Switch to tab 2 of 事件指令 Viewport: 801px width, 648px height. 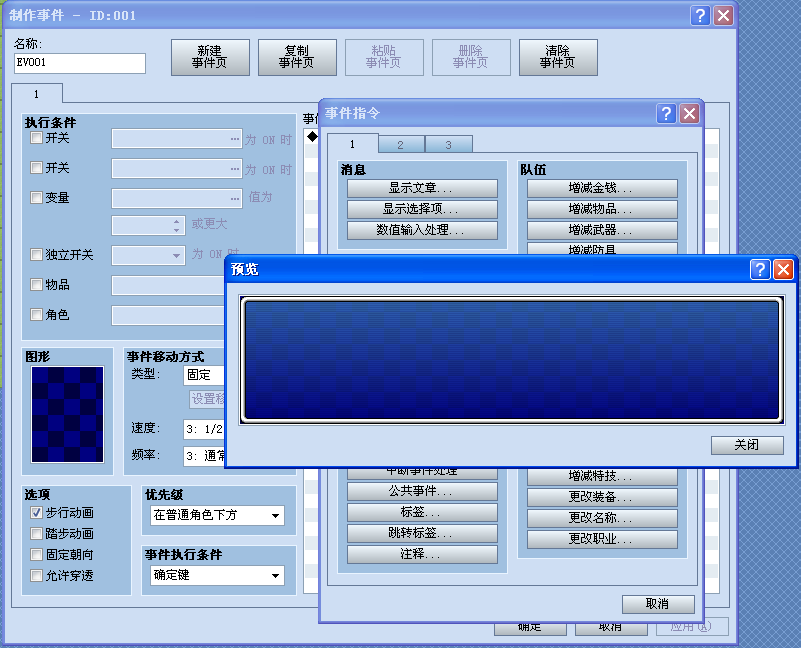(x=401, y=145)
